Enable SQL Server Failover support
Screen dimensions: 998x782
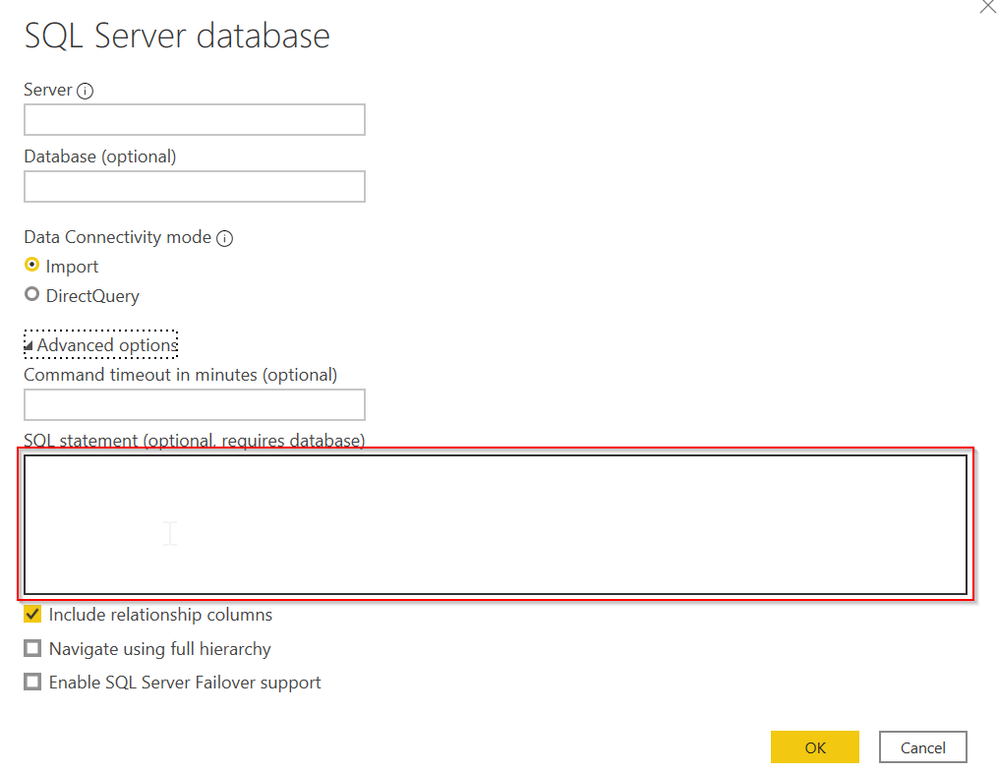coord(32,682)
